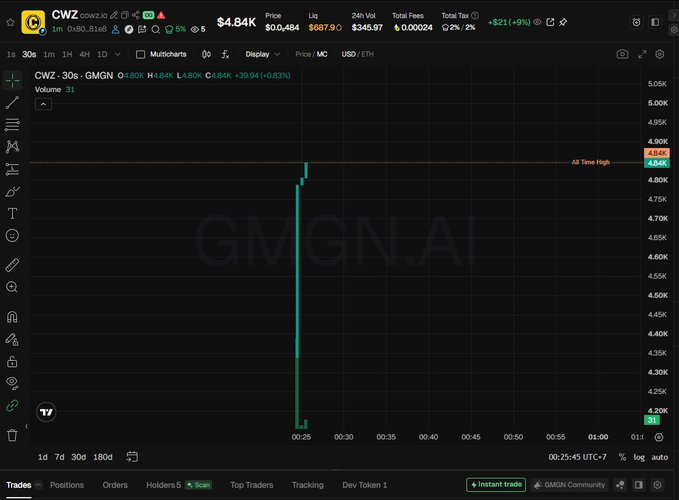Collapse the indicator legend chevron
This screenshot has width=679, height=500.
tap(43, 104)
